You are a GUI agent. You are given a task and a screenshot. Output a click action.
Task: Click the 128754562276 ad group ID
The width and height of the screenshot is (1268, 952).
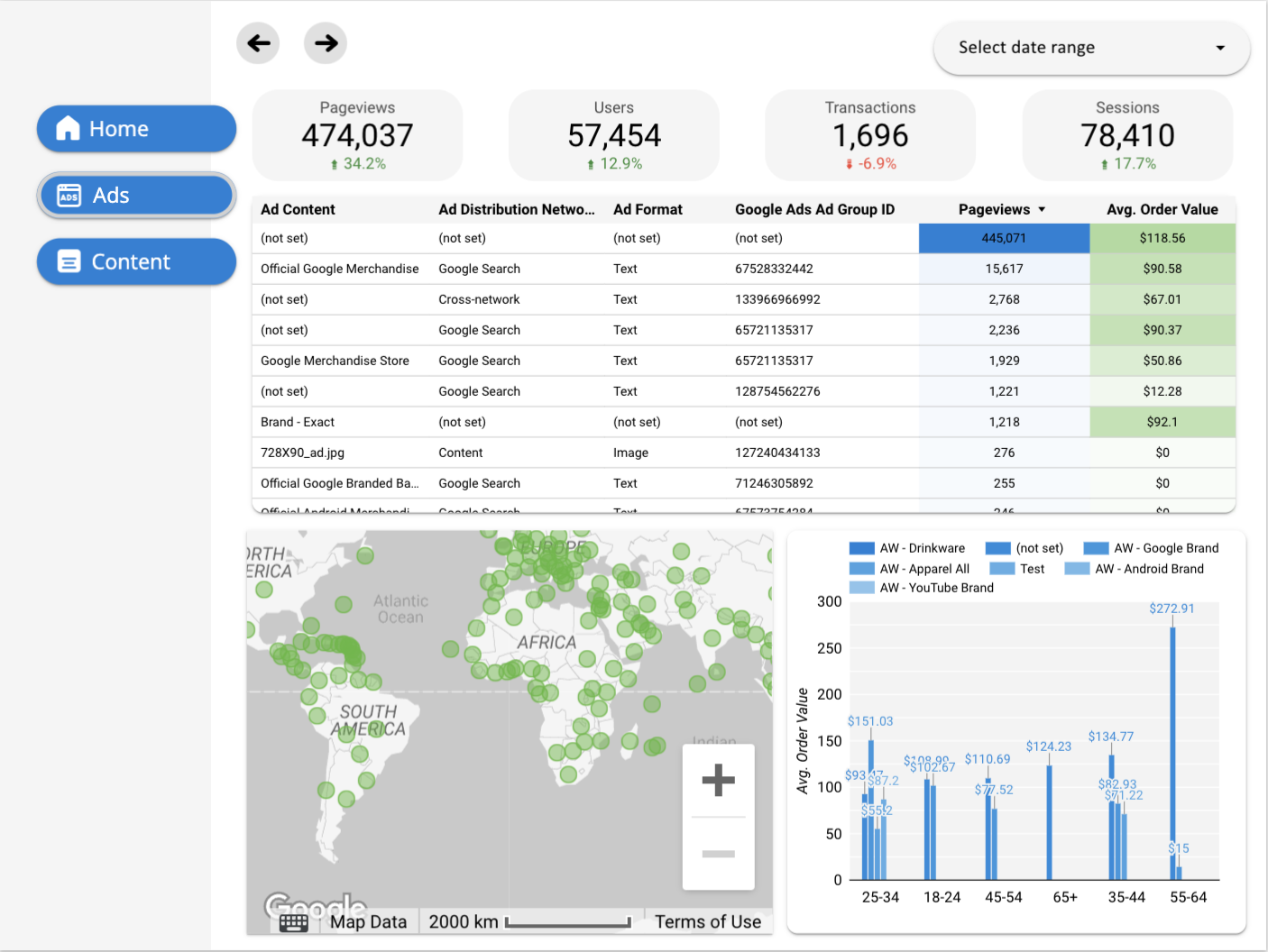pos(777,391)
